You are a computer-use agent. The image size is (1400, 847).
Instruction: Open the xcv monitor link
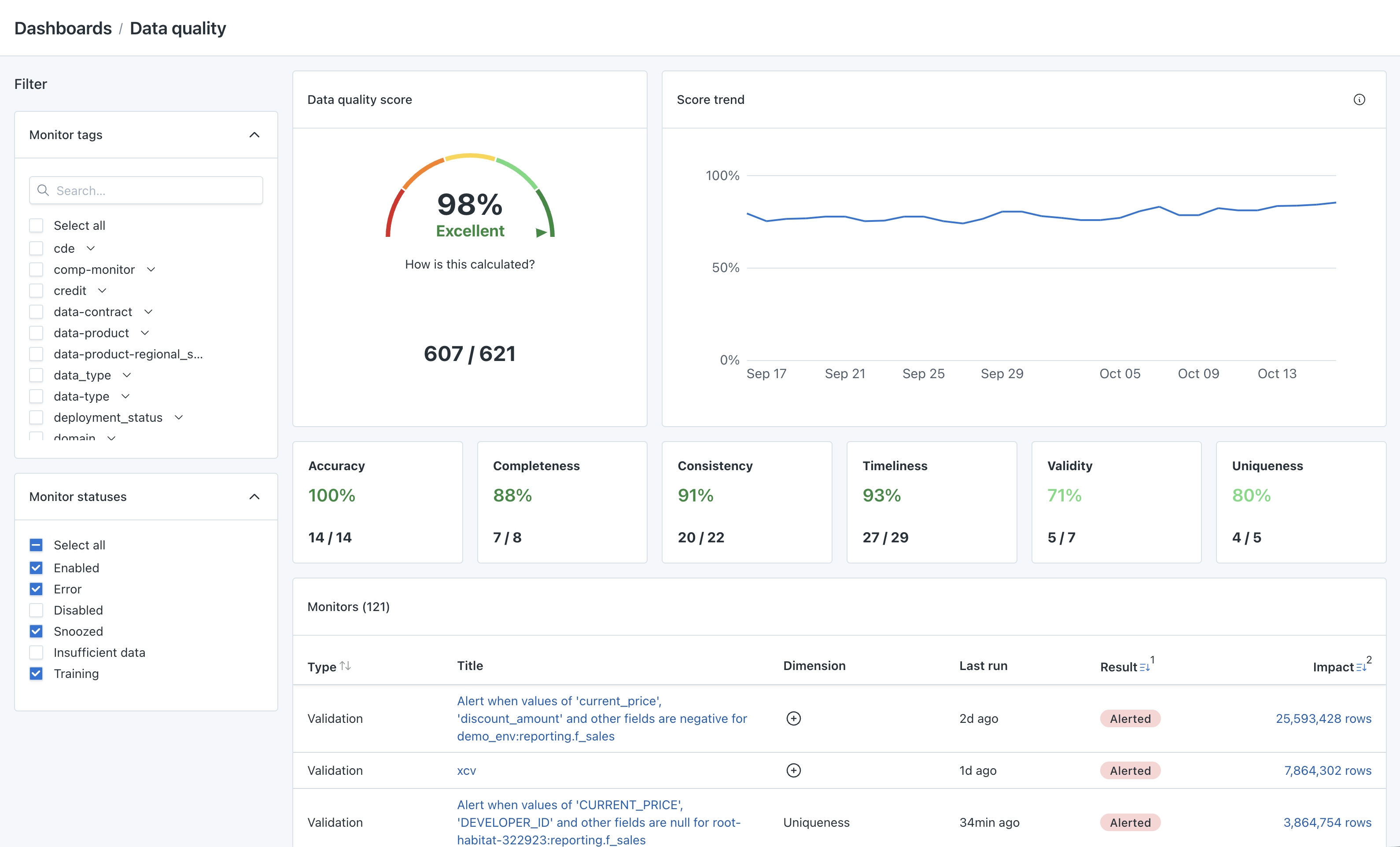click(x=466, y=770)
